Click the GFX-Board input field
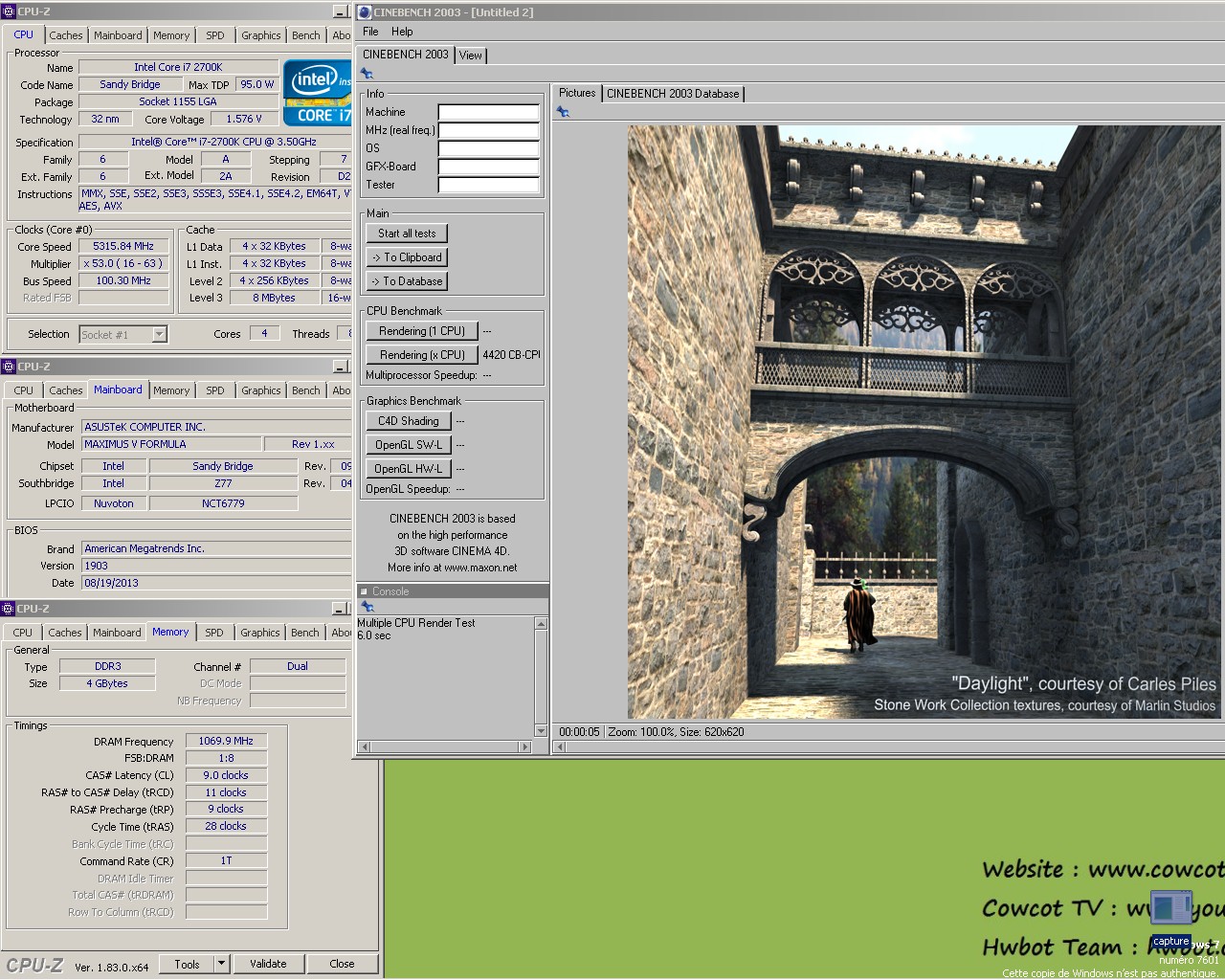Image resolution: width=1225 pixels, height=980 pixels. click(489, 167)
